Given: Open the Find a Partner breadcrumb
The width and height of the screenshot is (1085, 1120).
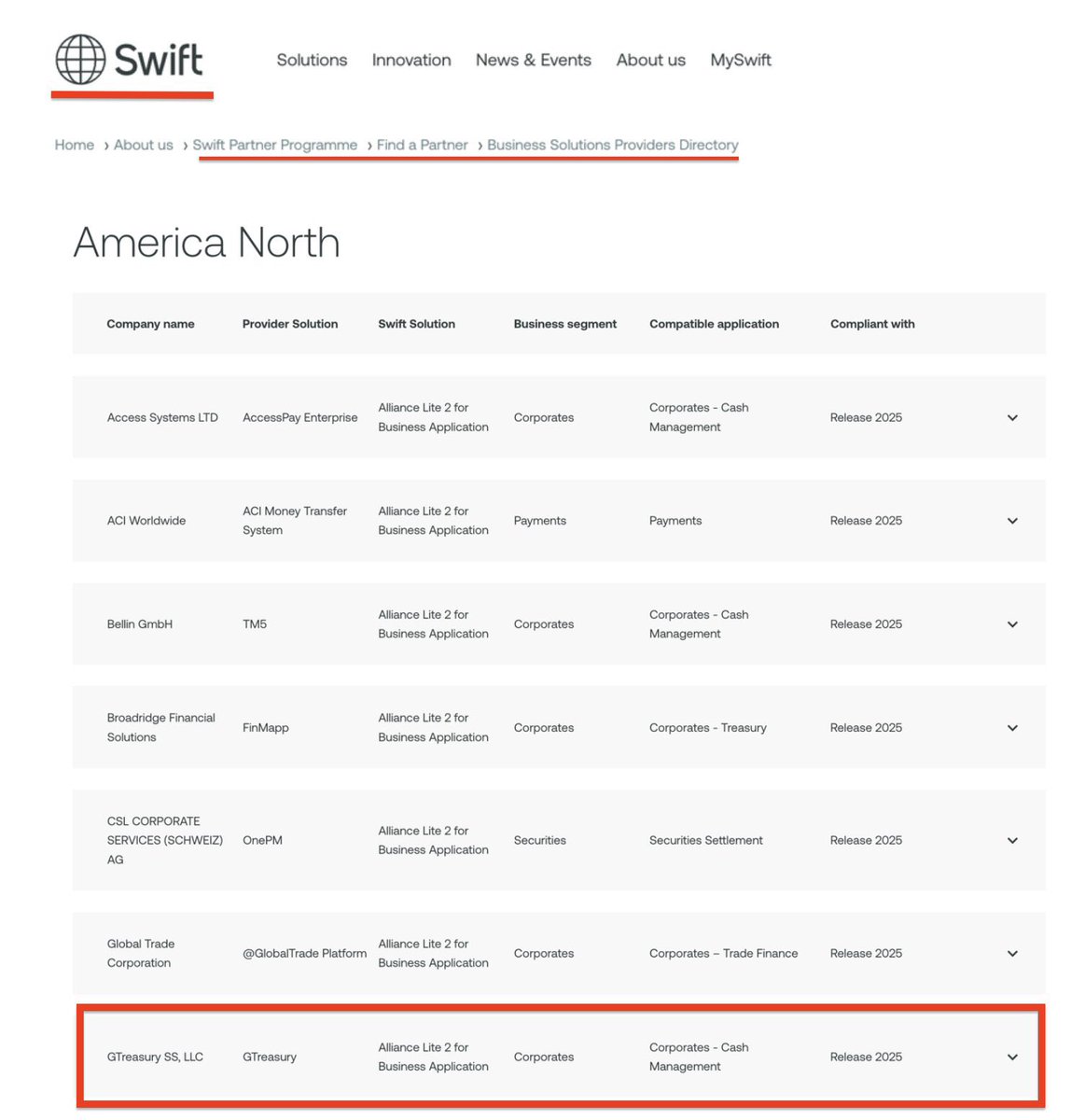Looking at the screenshot, I should point(423,145).
